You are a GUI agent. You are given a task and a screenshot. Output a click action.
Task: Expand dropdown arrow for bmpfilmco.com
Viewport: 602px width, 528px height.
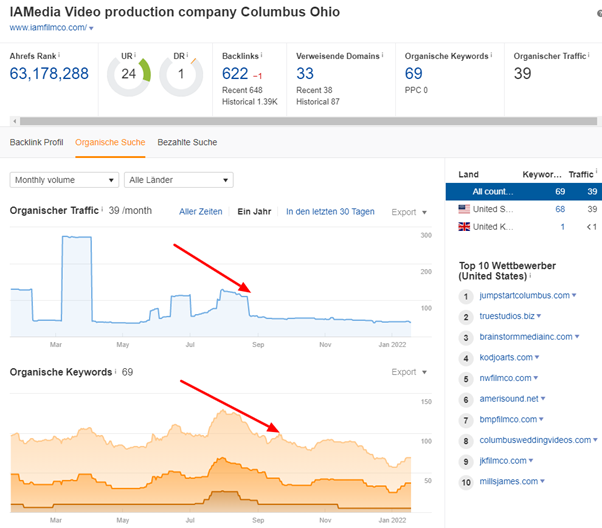tap(541, 419)
